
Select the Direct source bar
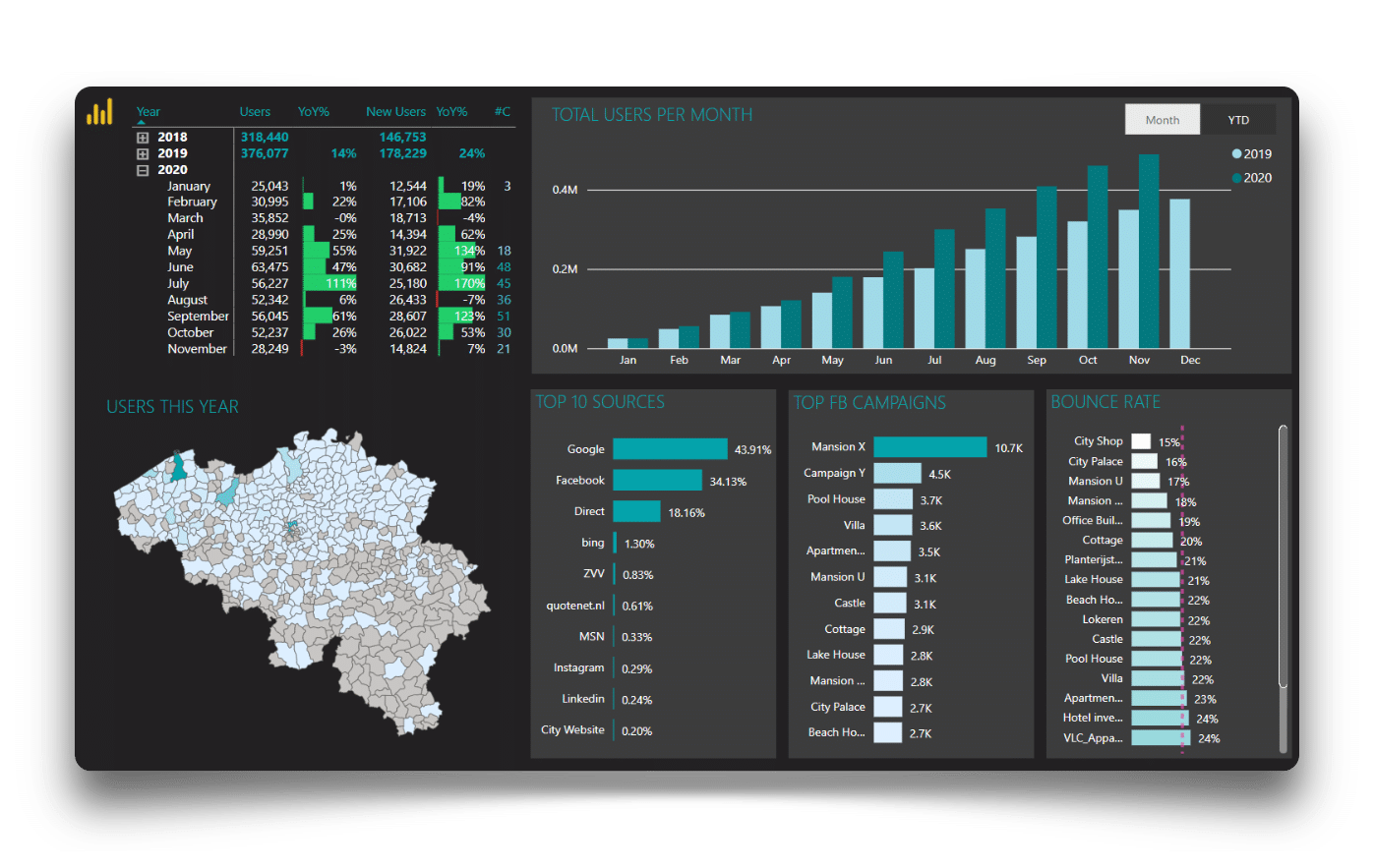(637, 511)
